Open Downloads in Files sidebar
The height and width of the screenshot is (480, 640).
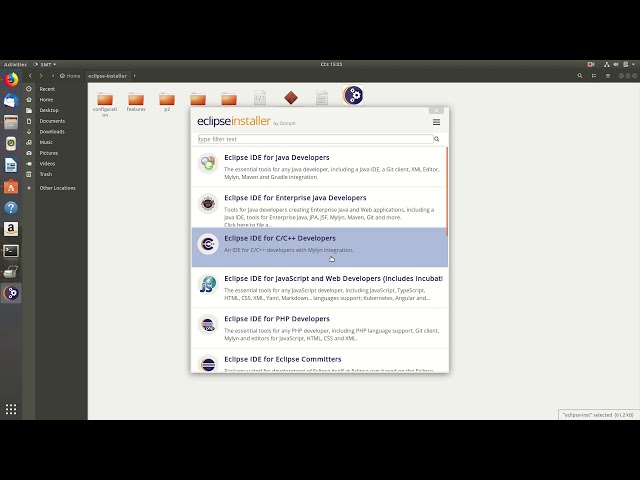tap(52, 132)
